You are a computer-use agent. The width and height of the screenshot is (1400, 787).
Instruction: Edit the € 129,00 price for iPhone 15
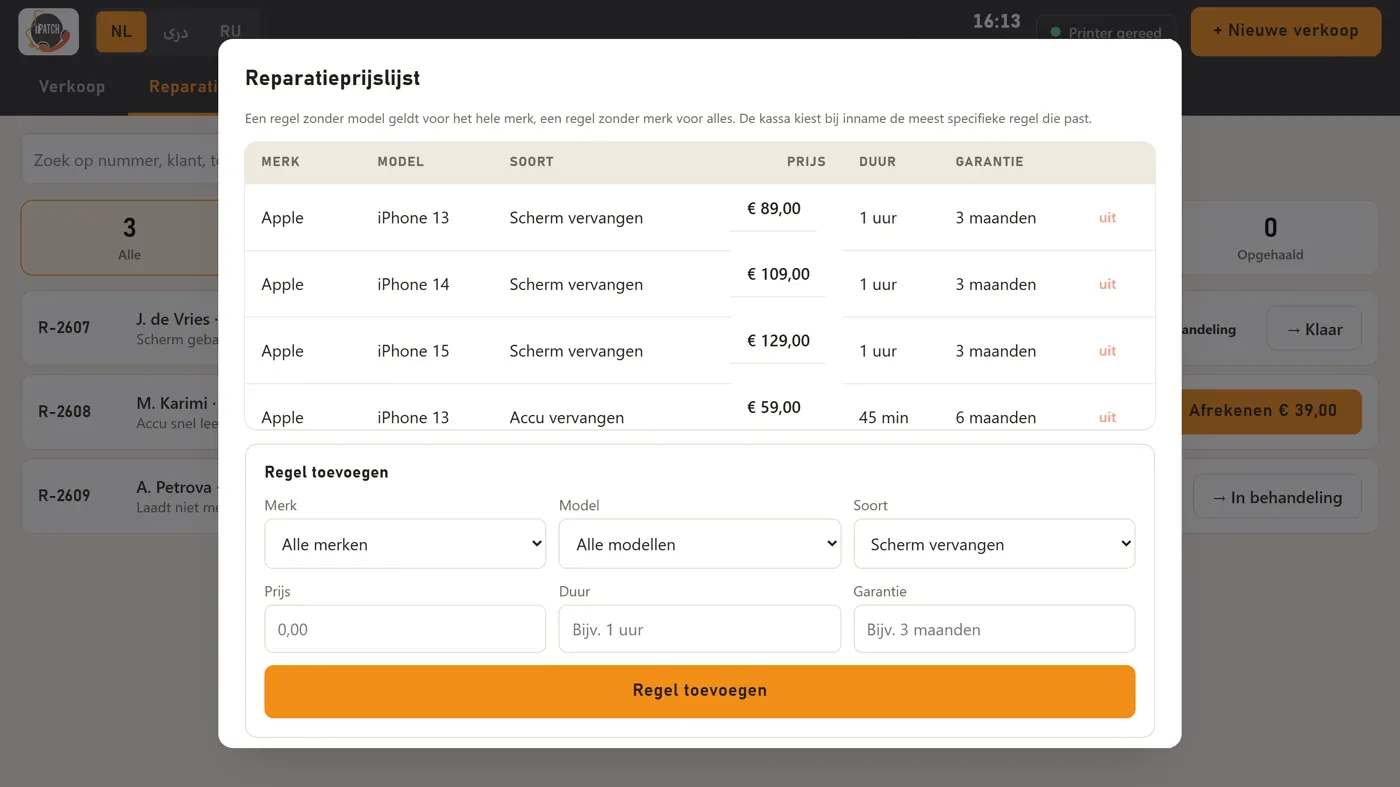click(778, 341)
